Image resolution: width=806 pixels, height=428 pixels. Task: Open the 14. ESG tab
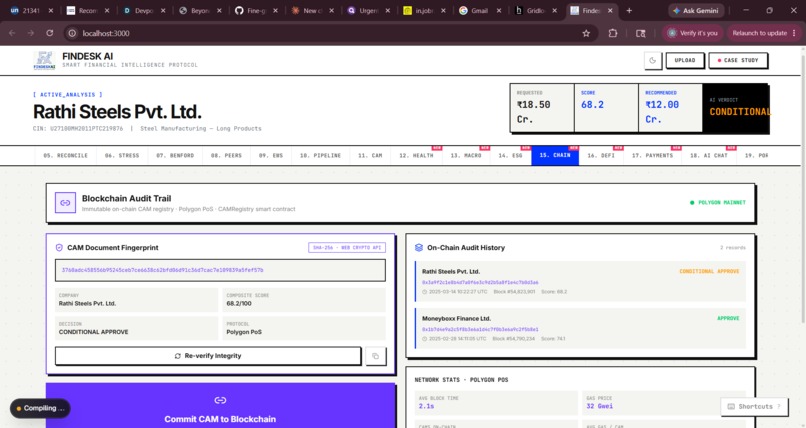point(510,155)
